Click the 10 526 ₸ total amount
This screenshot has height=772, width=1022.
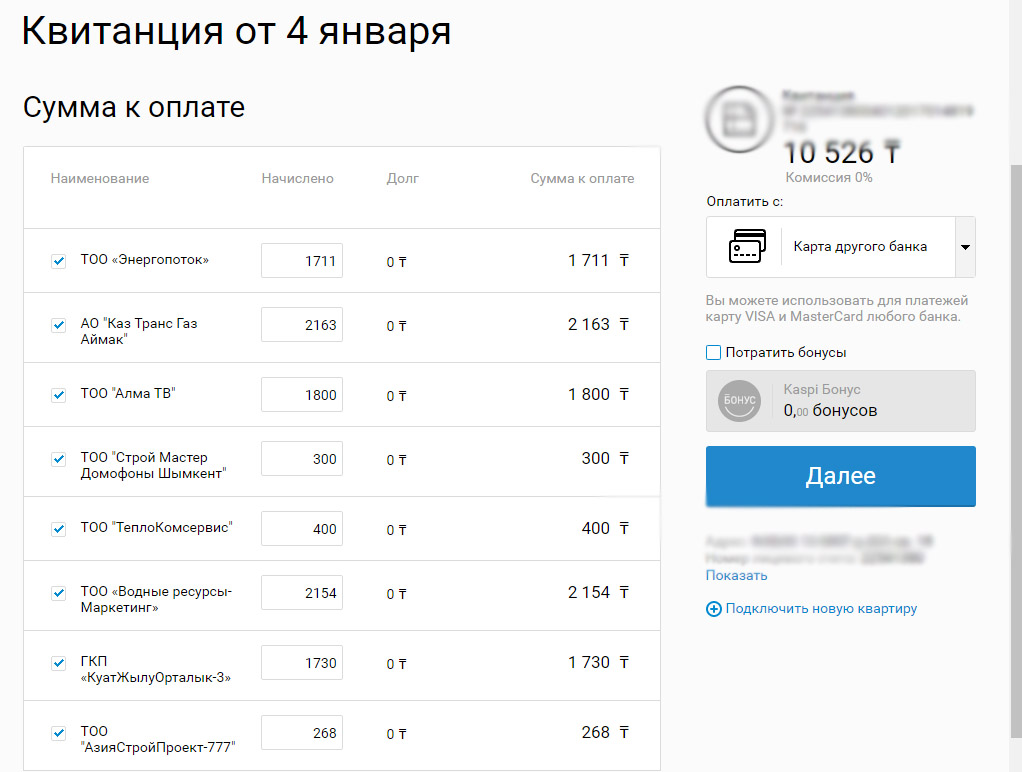[841, 153]
